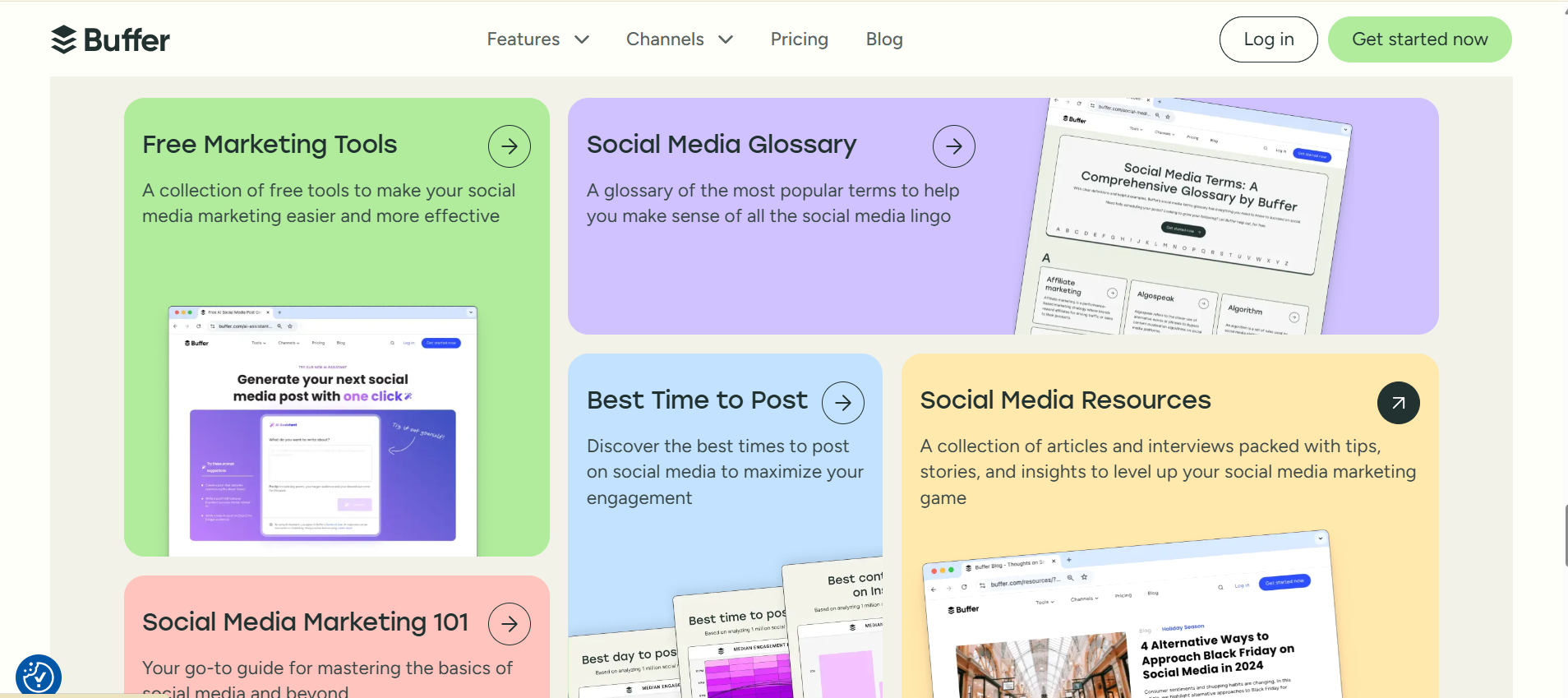Open the Channels menu label

[x=665, y=39]
